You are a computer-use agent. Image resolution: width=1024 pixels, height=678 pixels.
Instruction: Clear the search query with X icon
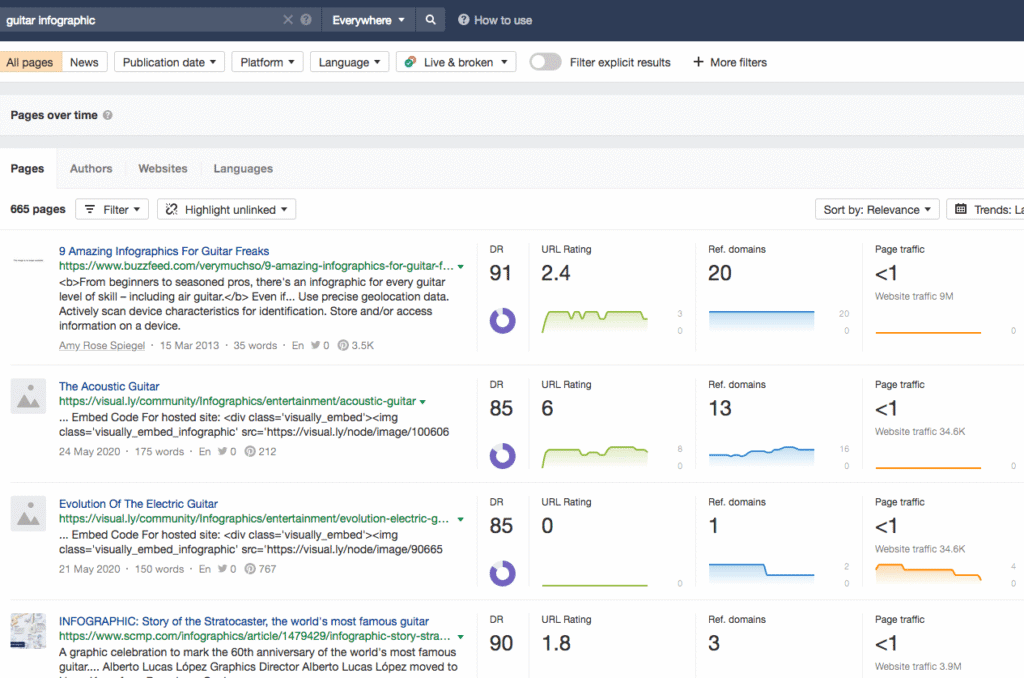(x=288, y=20)
